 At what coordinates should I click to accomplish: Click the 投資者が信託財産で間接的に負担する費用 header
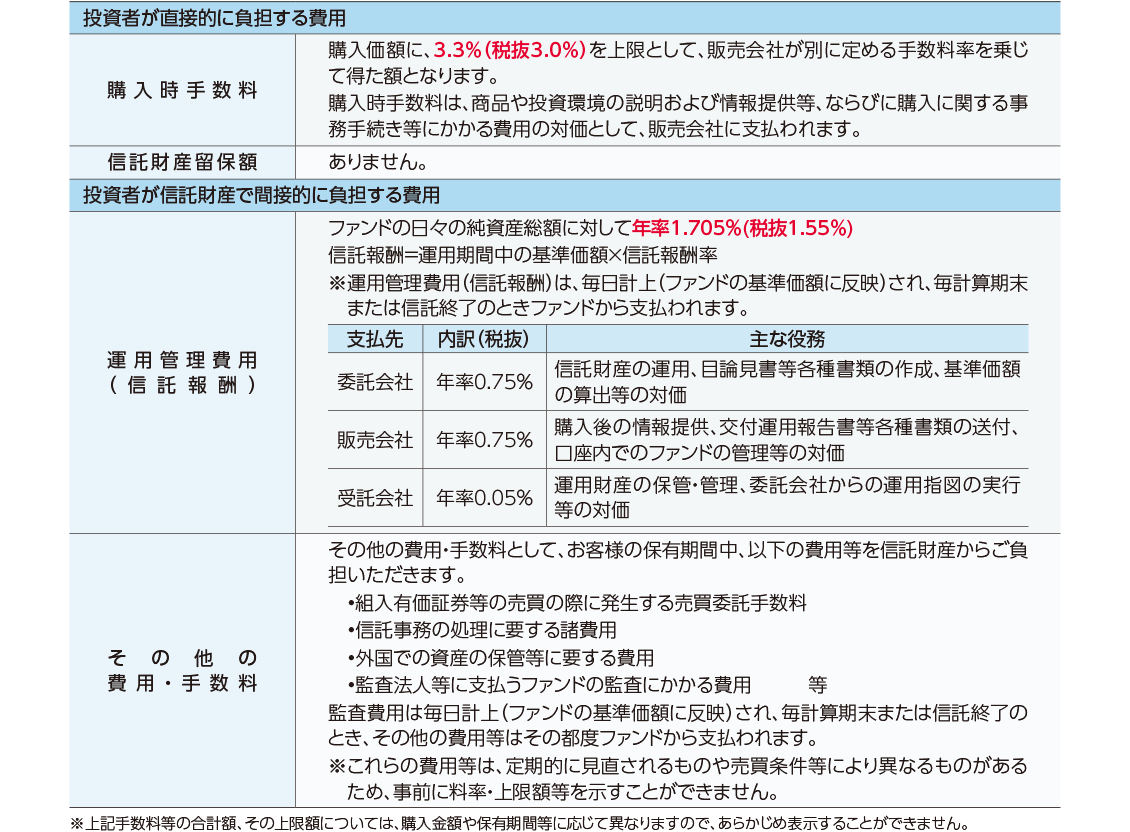[x=261, y=195]
